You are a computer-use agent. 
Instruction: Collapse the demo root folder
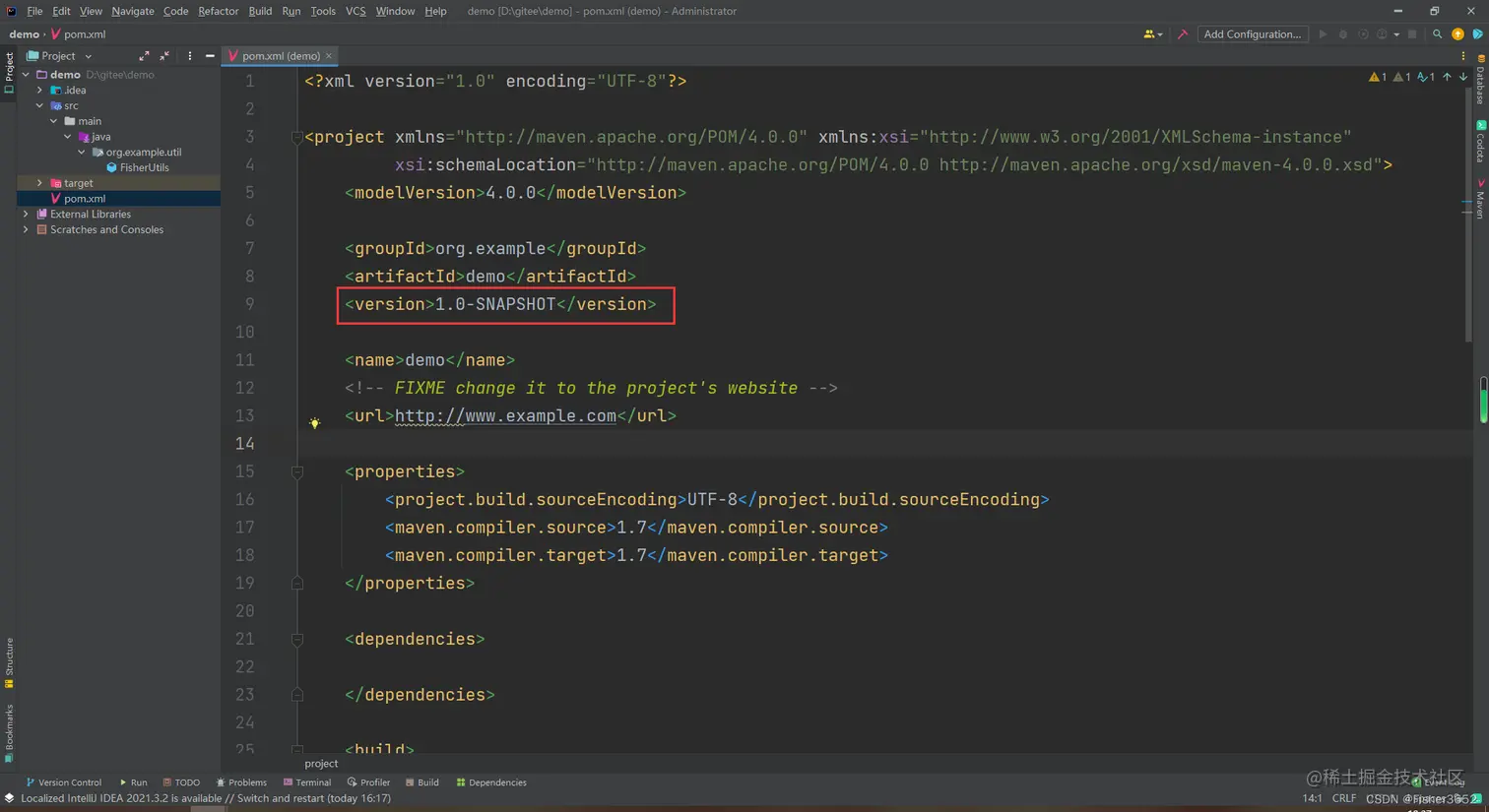pos(27,75)
